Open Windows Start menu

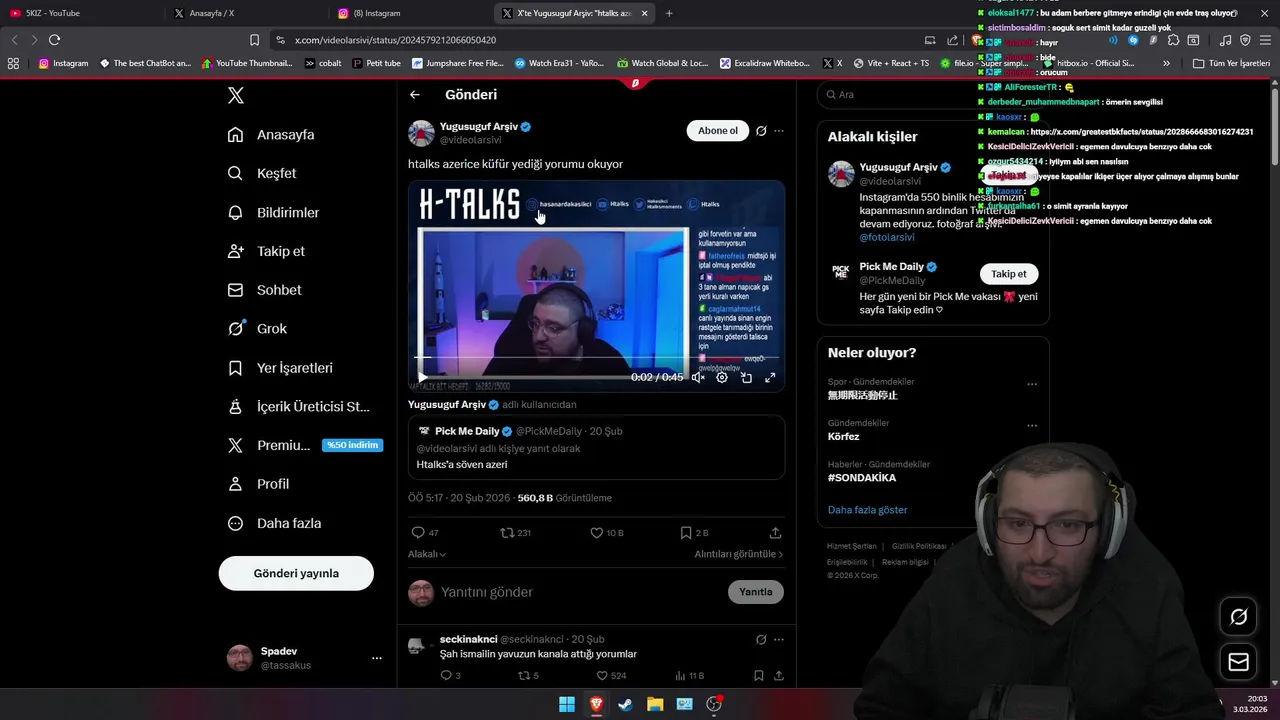[x=566, y=704]
